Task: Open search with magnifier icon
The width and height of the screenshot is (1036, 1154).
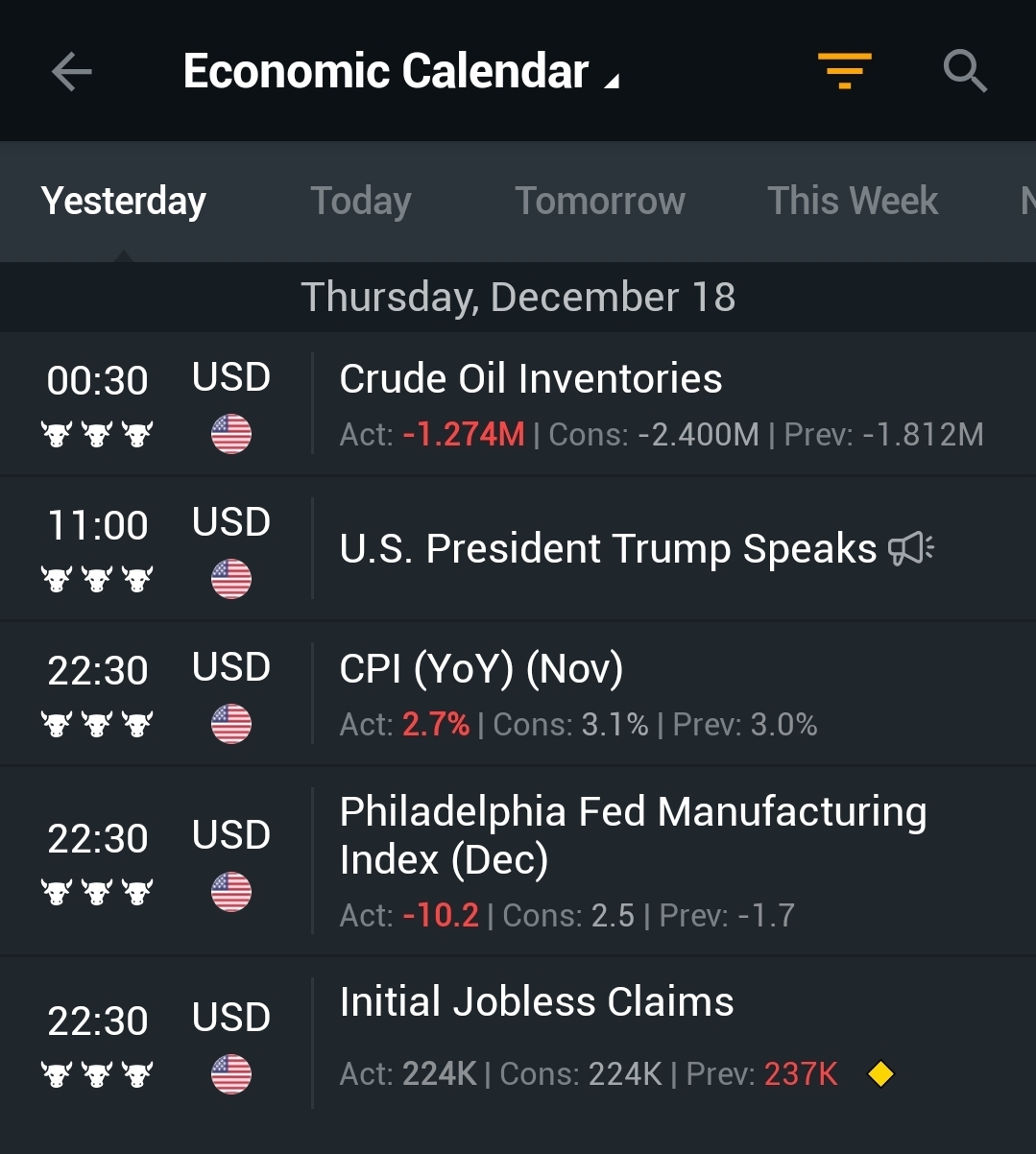Action: 964,71
